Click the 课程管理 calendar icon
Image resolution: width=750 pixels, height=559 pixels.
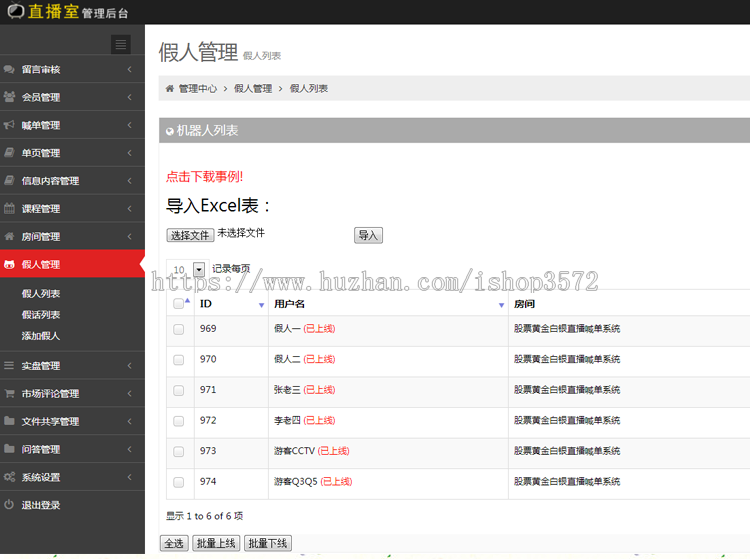[x=9, y=208]
